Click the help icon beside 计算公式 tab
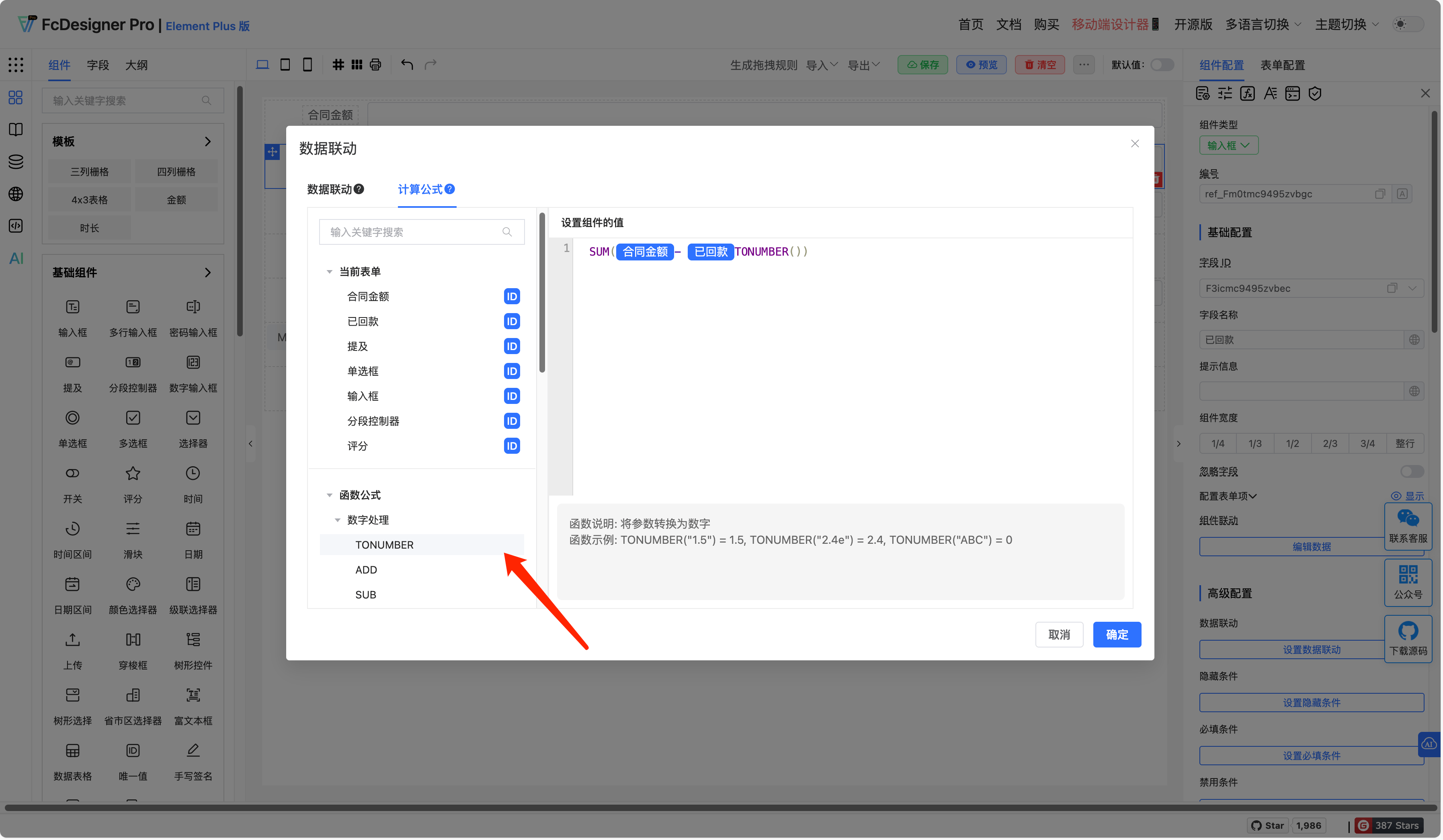1443x840 pixels. click(450, 189)
